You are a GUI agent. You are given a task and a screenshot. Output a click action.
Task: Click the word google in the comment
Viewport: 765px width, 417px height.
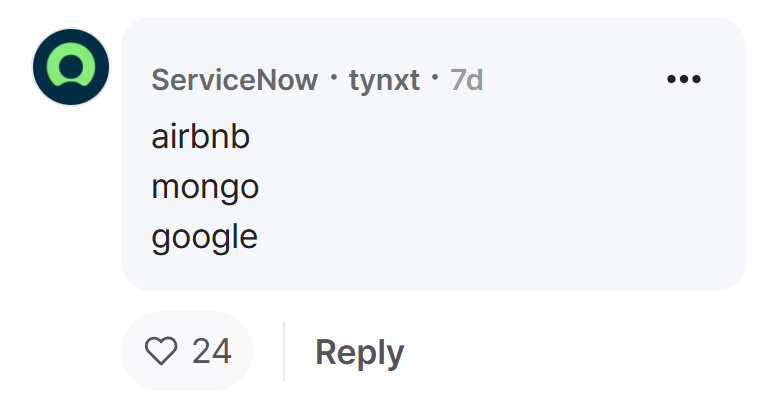tap(204, 238)
